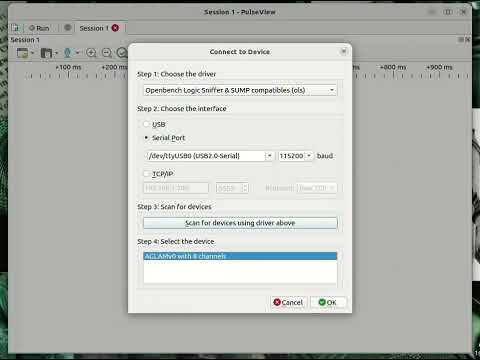This screenshot has height=360, width=480.
Task: Click the OK button
Action: (328, 302)
